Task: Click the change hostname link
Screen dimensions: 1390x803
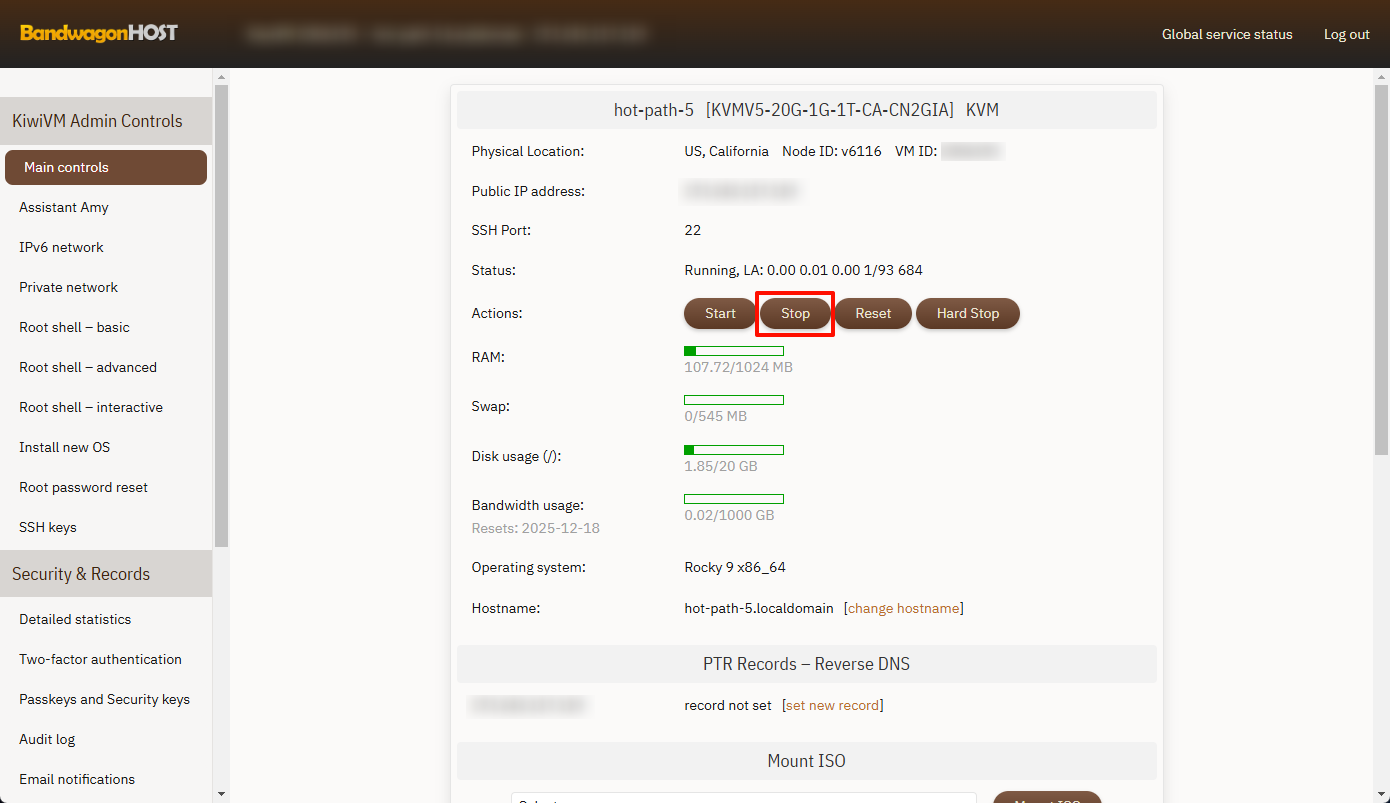Action: 903,608
